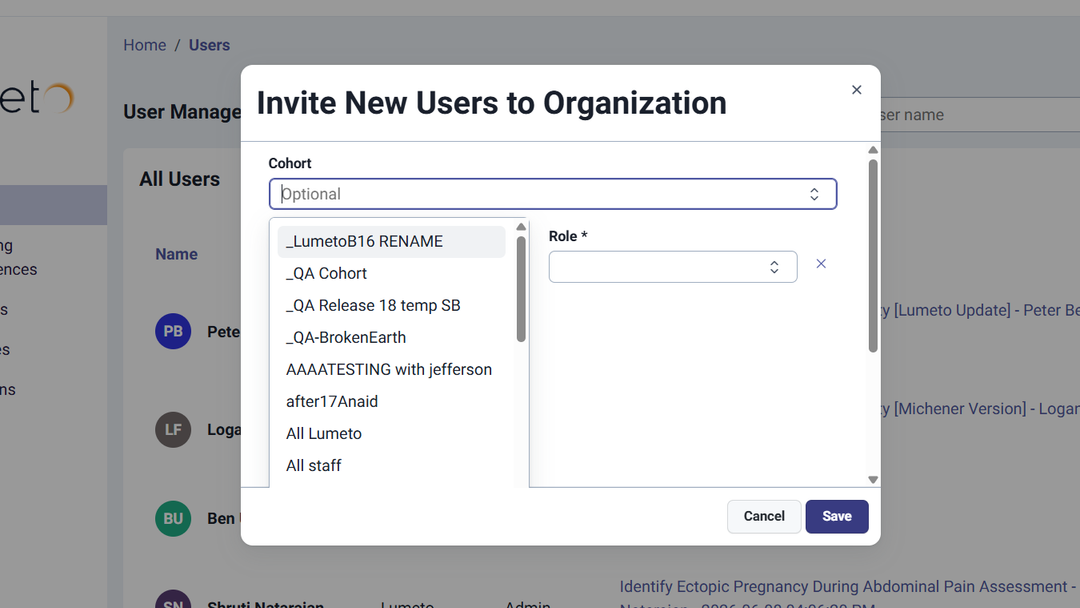1080x608 pixels.
Task: Select All staff cohort
Action: pos(391,465)
